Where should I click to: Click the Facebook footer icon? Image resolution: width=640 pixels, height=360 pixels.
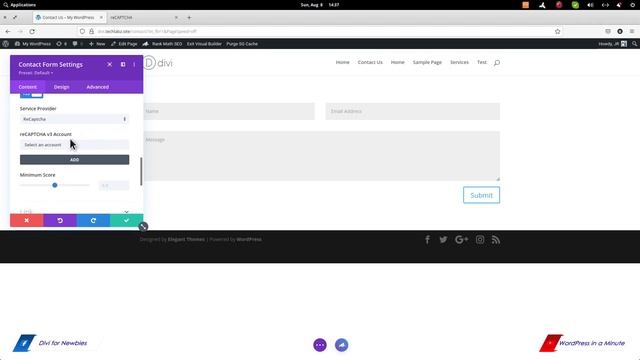tap(427, 240)
